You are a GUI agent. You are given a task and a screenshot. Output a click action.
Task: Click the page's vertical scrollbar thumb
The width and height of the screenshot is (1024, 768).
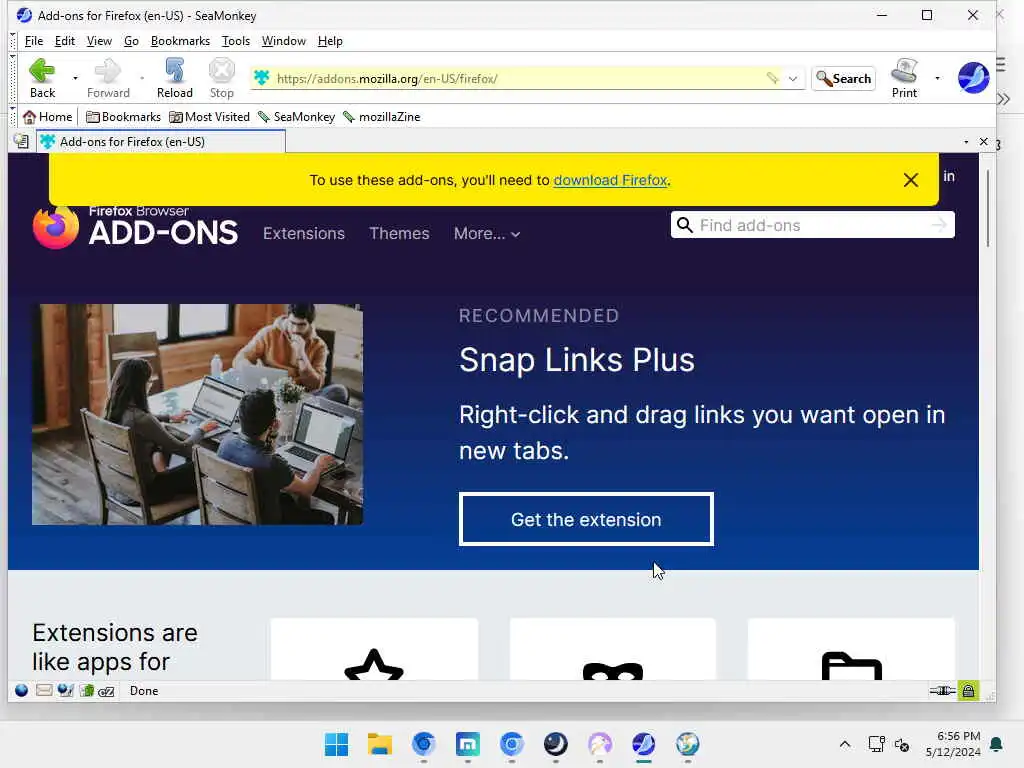[x=987, y=209]
